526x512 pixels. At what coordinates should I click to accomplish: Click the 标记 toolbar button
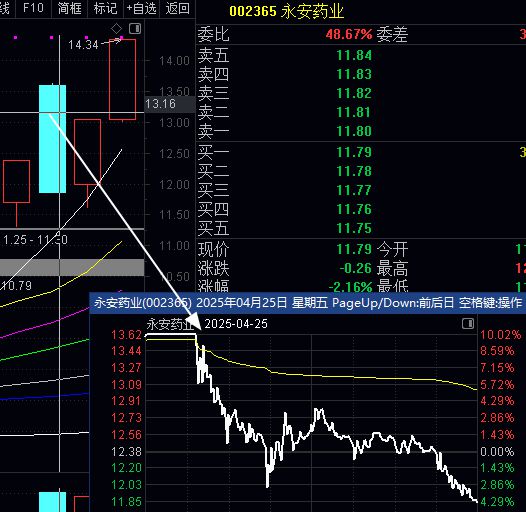click(105, 8)
